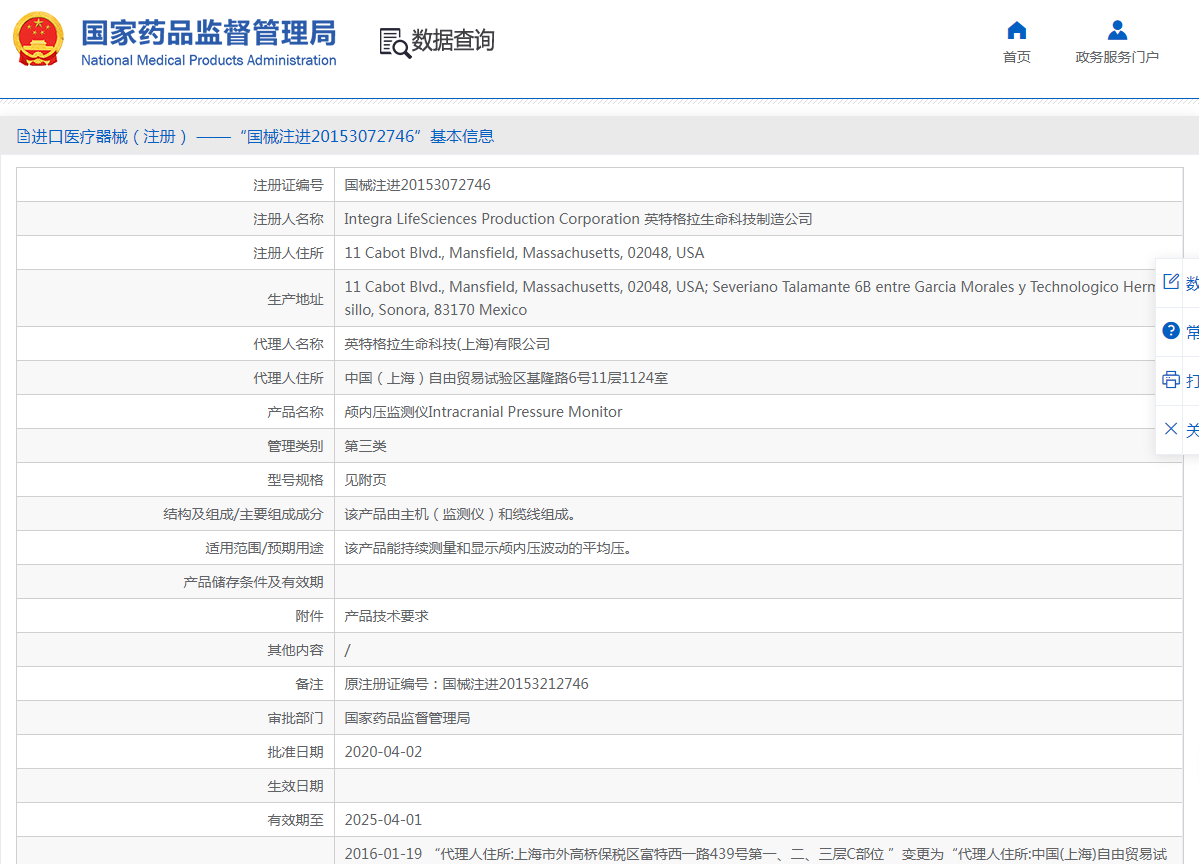Image resolution: width=1199 pixels, height=864 pixels.
Task: Click the agent name 英特格拉生命科技(上海)有限公司
Action: pos(447,344)
